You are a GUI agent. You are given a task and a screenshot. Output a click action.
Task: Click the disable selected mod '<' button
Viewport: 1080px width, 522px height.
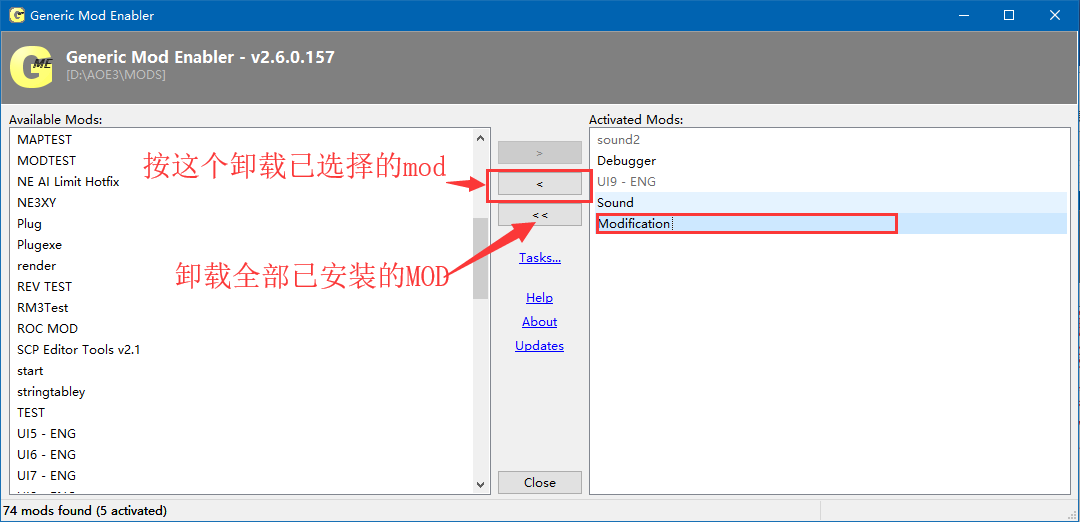539,184
